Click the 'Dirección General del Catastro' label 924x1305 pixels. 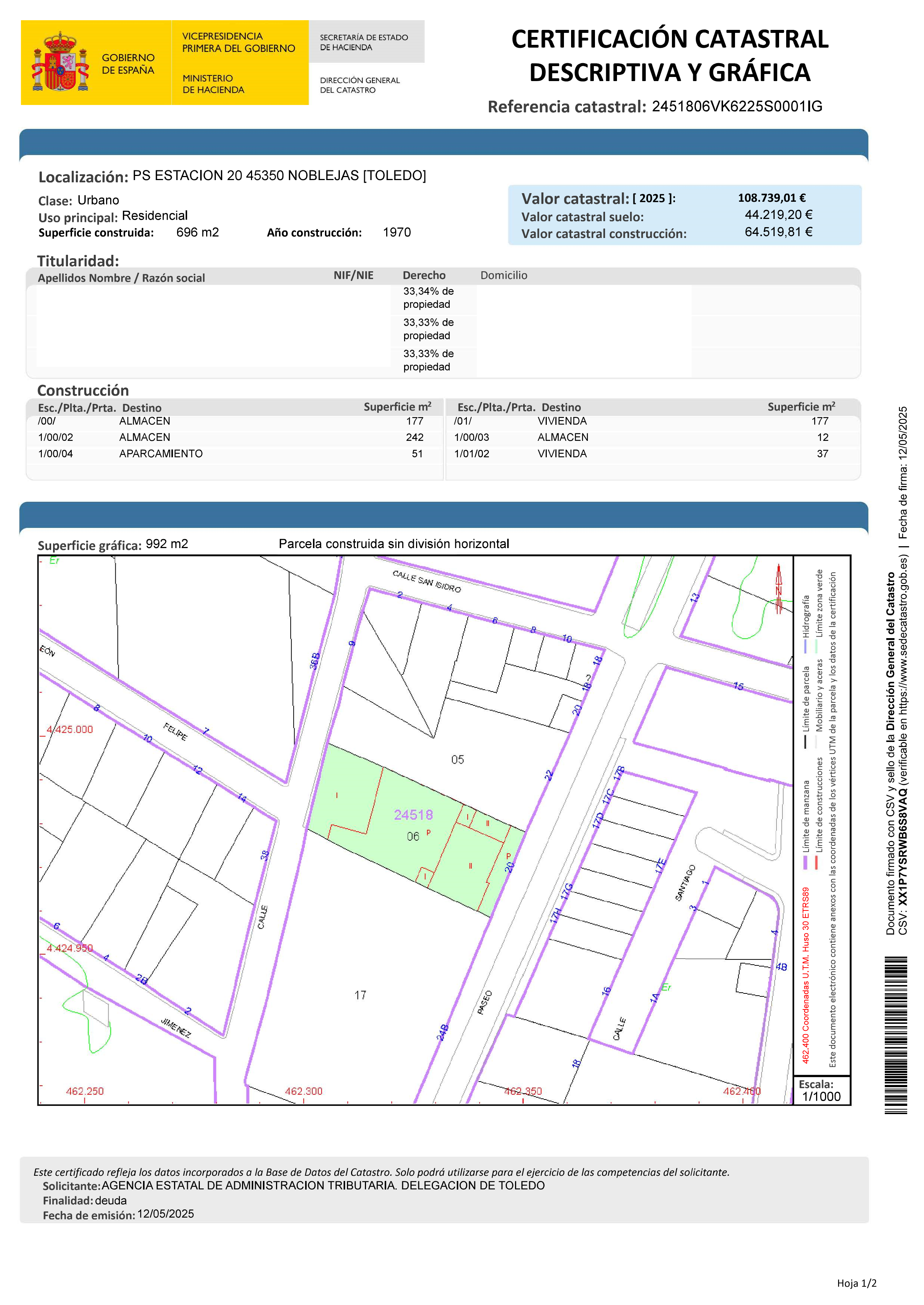(x=360, y=85)
